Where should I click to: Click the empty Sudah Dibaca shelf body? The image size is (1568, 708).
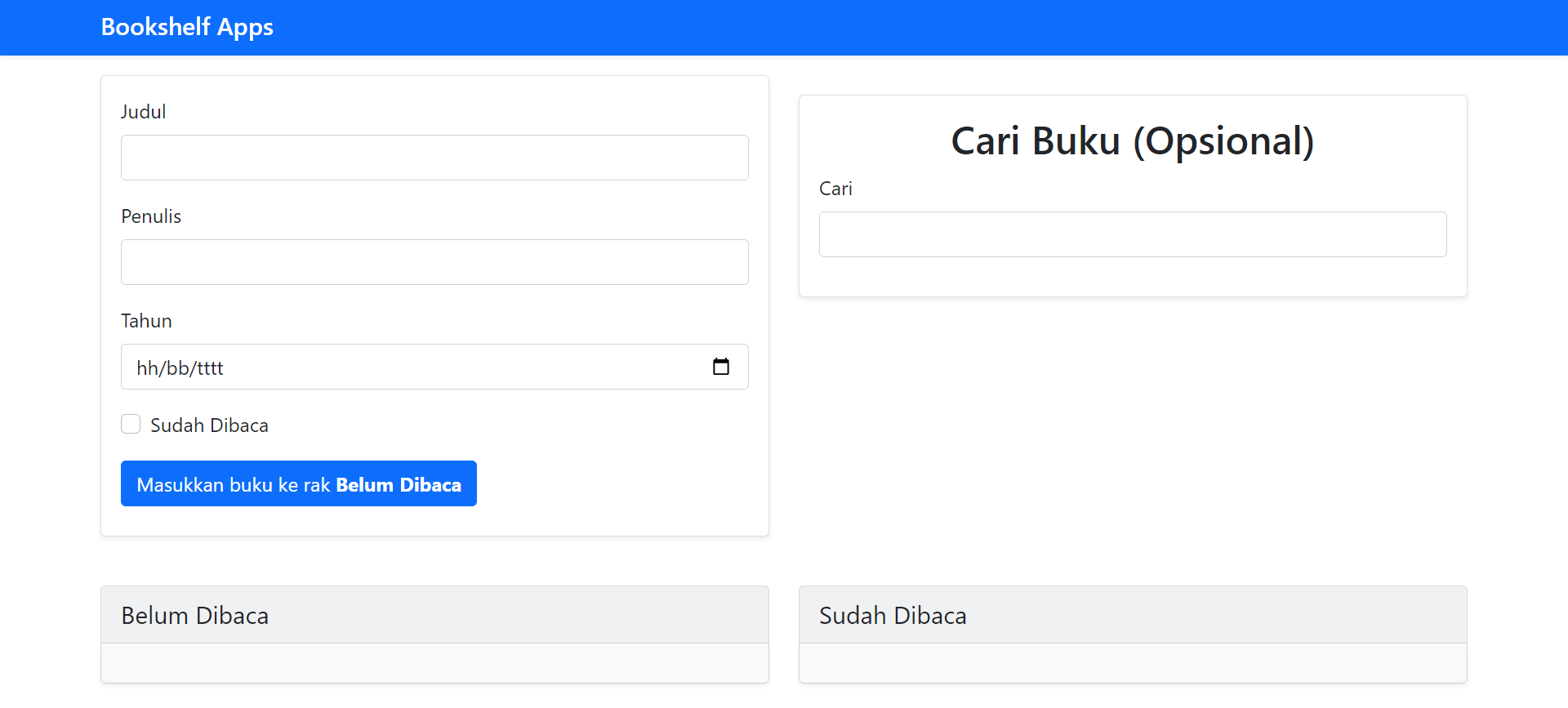coord(1132,662)
